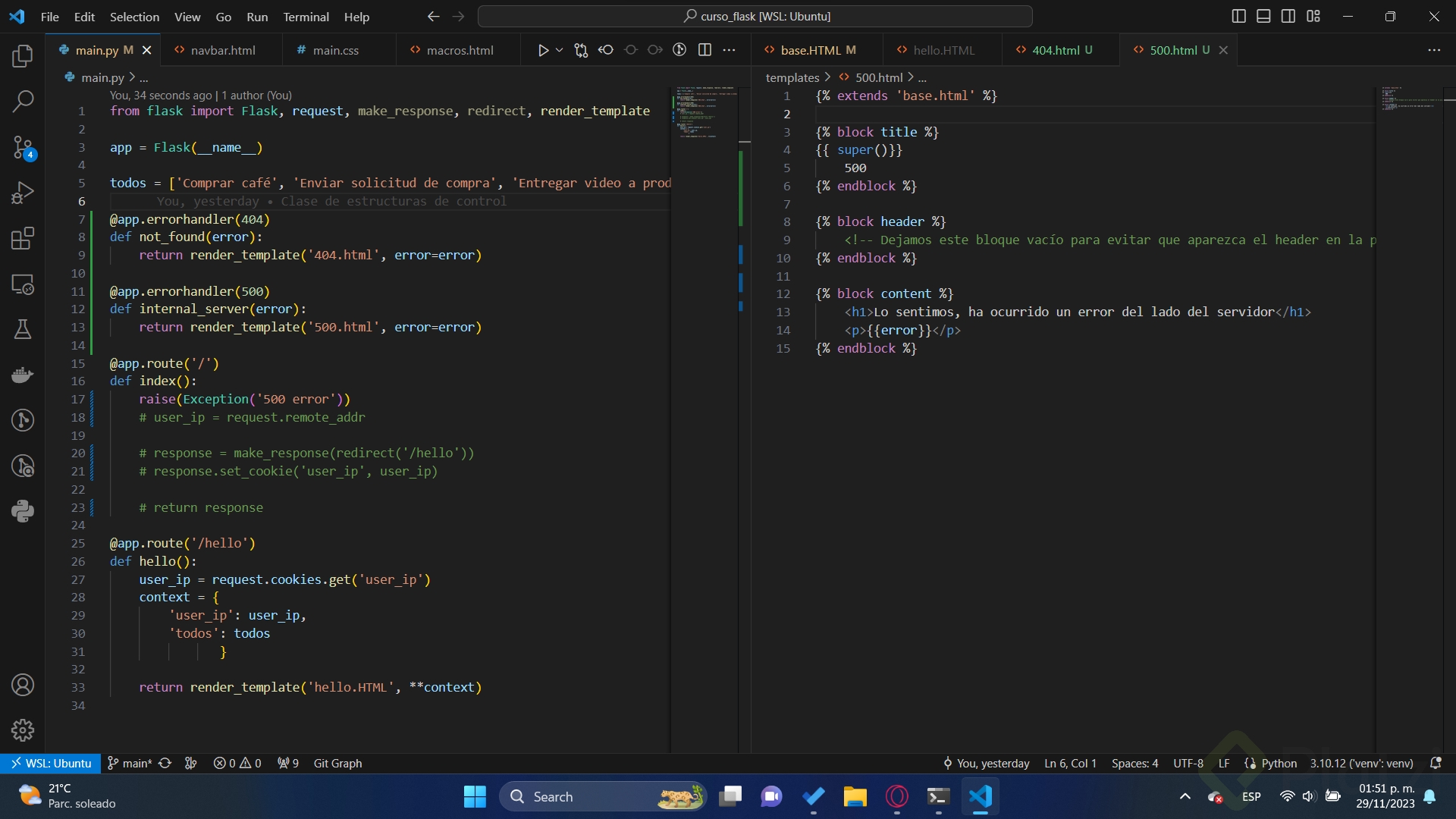Expand the breadcrumb chevron after templates
The width and height of the screenshot is (1456, 819).
click(x=828, y=77)
